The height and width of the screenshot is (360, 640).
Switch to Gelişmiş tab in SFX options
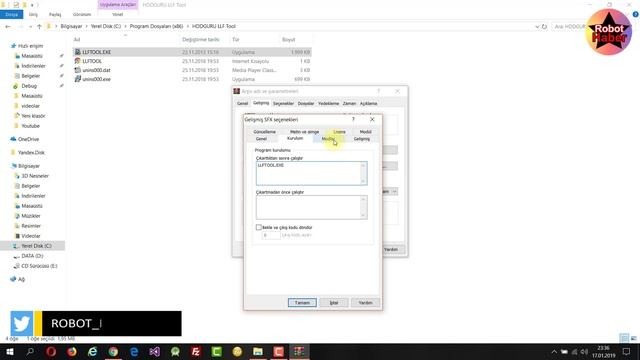click(x=362, y=139)
